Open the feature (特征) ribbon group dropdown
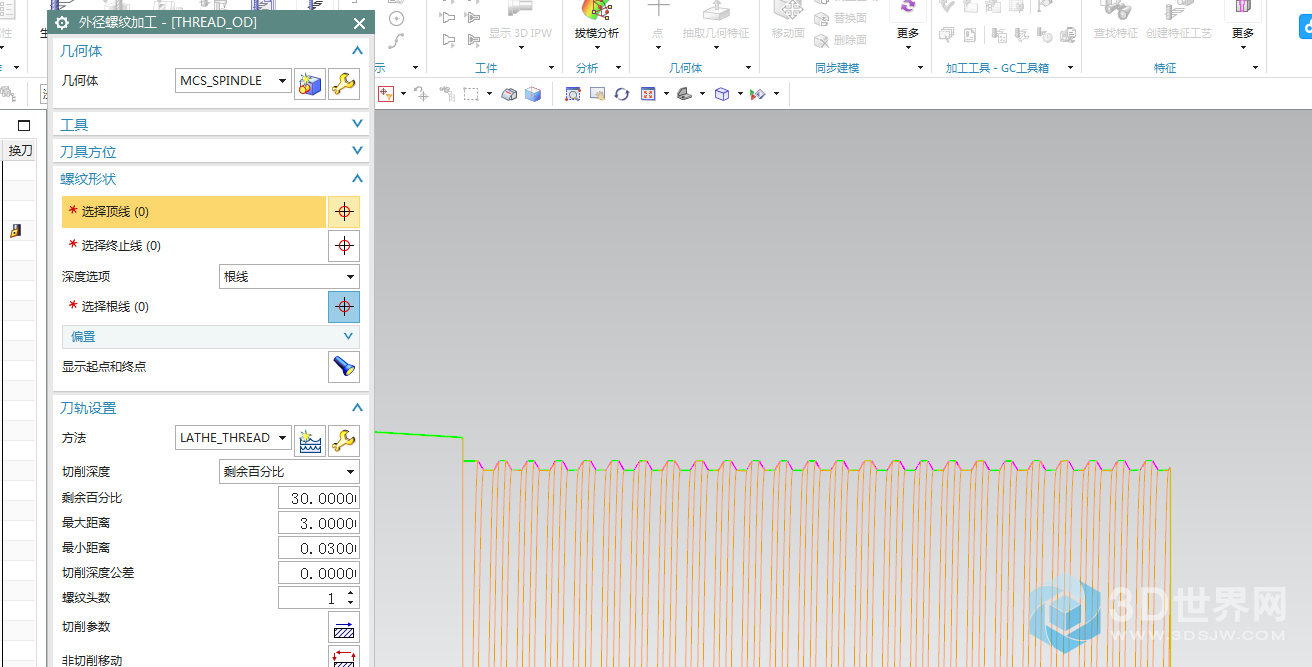The height and width of the screenshot is (667, 1312). tap(1256, 68)
